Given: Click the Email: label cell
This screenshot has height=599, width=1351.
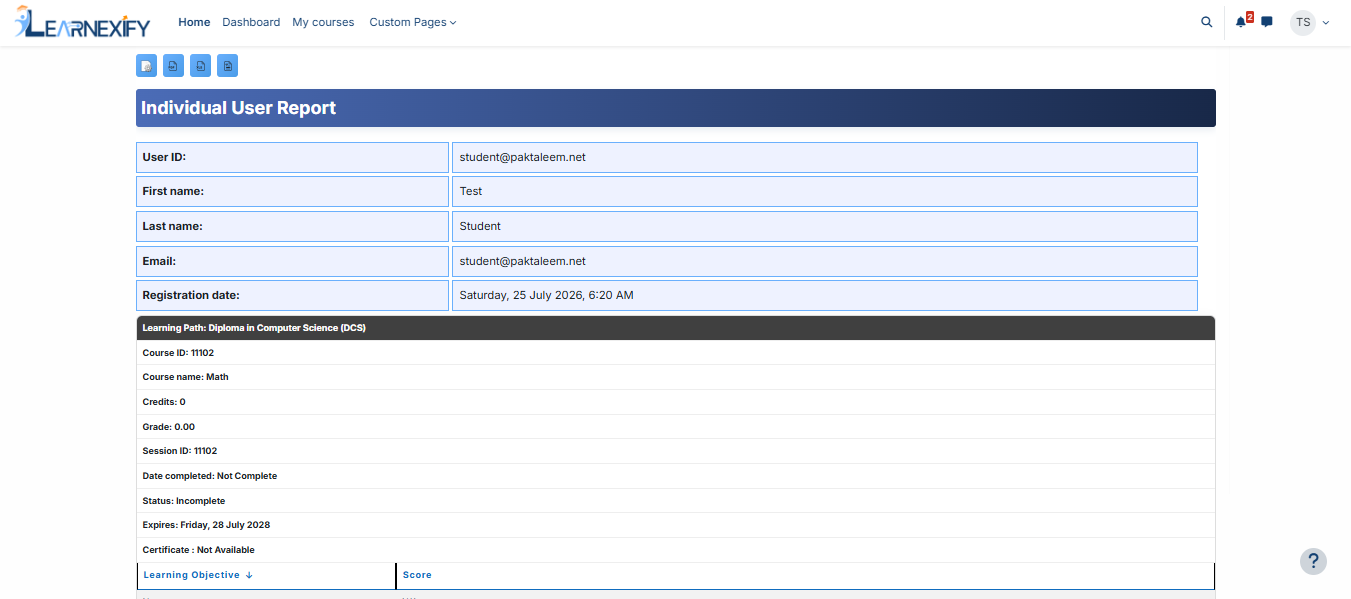Looking at the screenshot, I should point(292,261).
